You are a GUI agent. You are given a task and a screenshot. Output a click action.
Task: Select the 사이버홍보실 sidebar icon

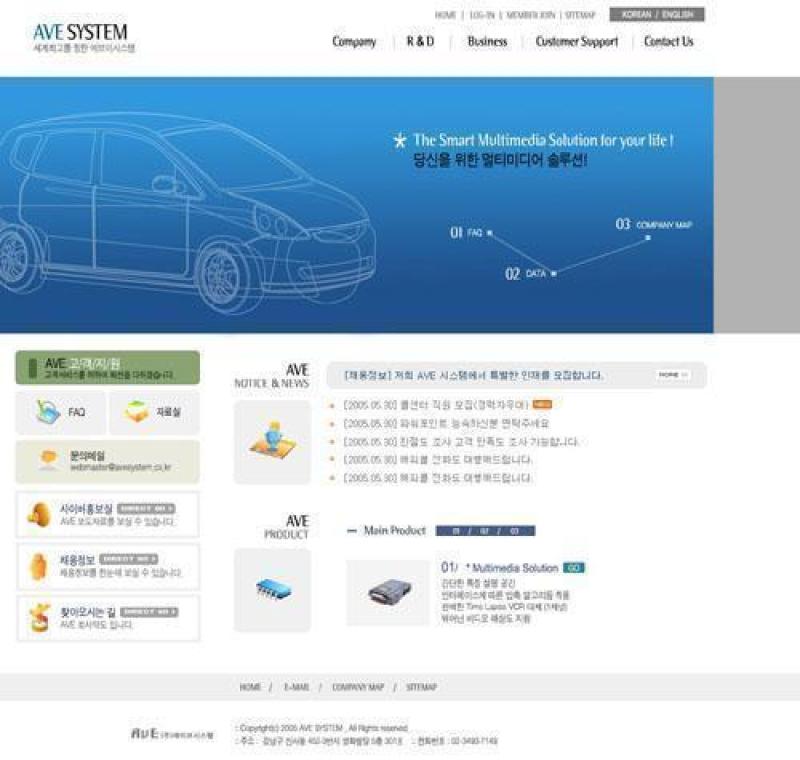pos(39,514)
